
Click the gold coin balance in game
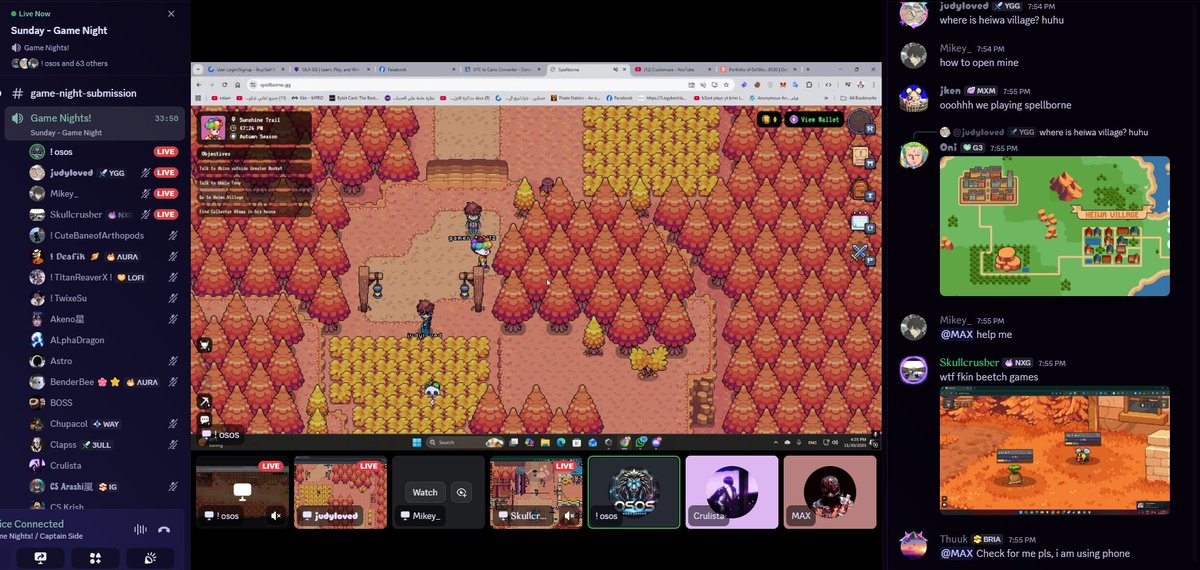769,119
